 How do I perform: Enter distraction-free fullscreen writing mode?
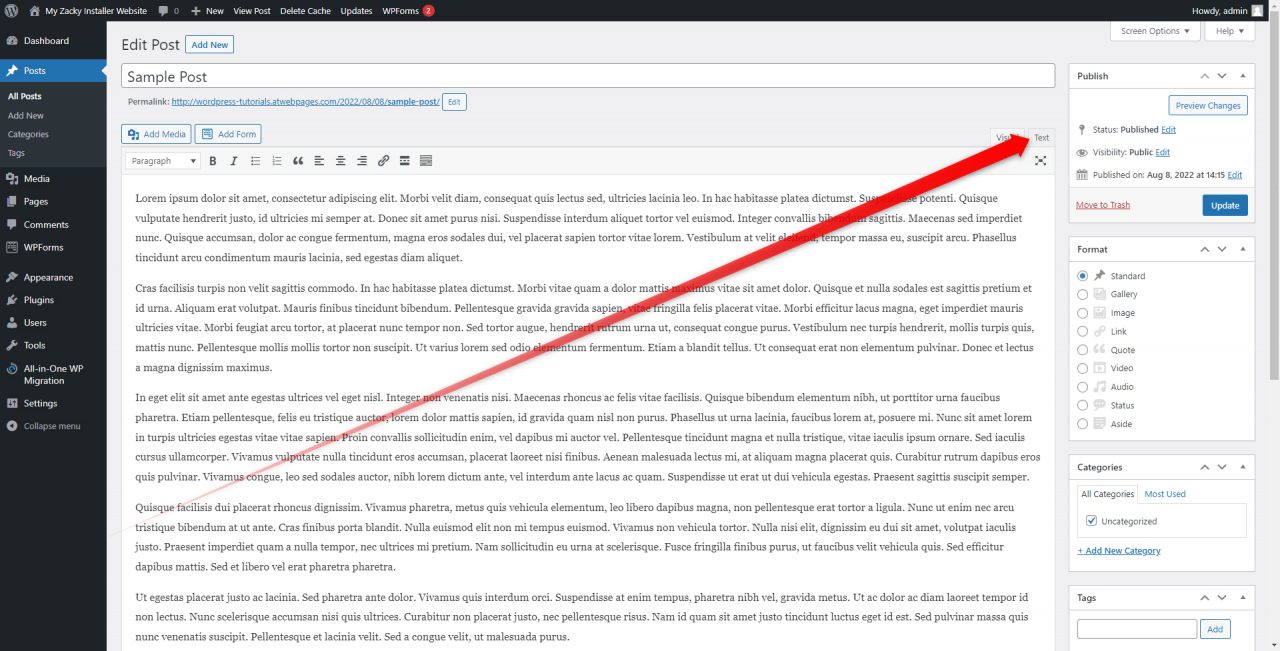pyautogui.click(x=1040, y=160)
